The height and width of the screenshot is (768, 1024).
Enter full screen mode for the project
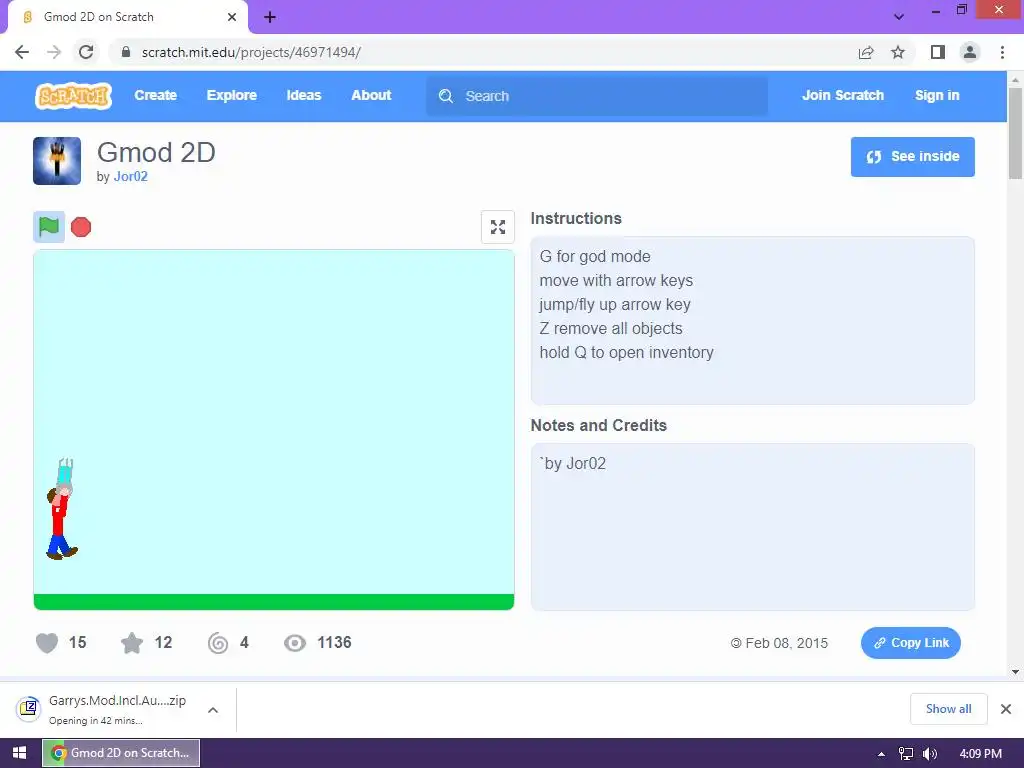point(498,227)
